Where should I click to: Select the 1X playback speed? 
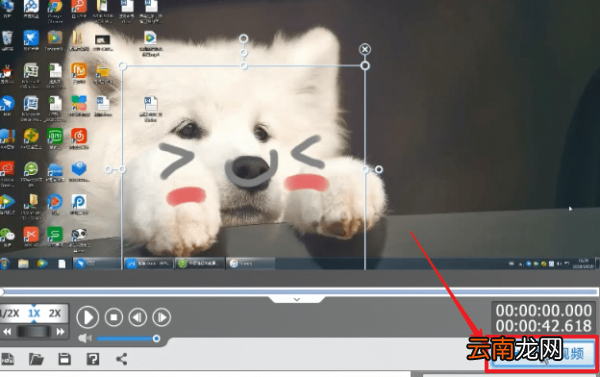point(34,313)
